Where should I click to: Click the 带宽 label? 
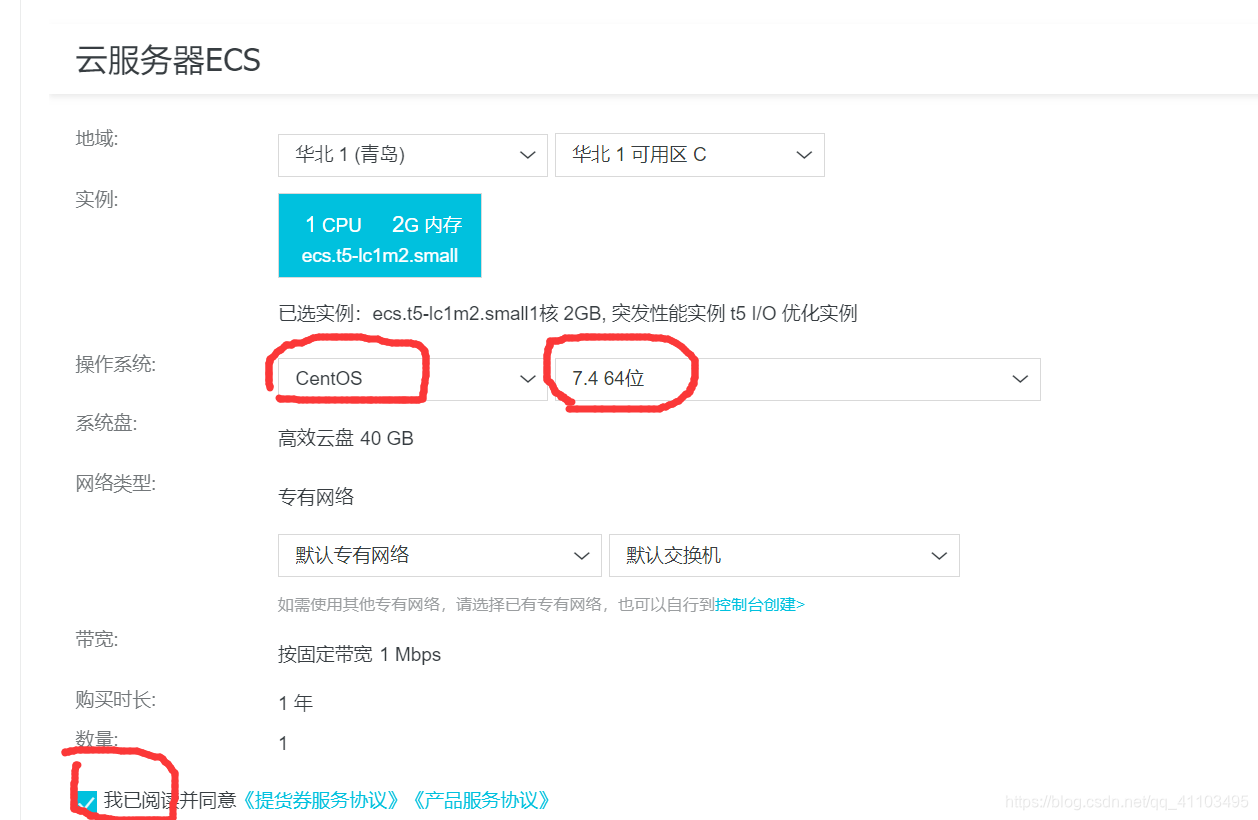click(97, 639)
